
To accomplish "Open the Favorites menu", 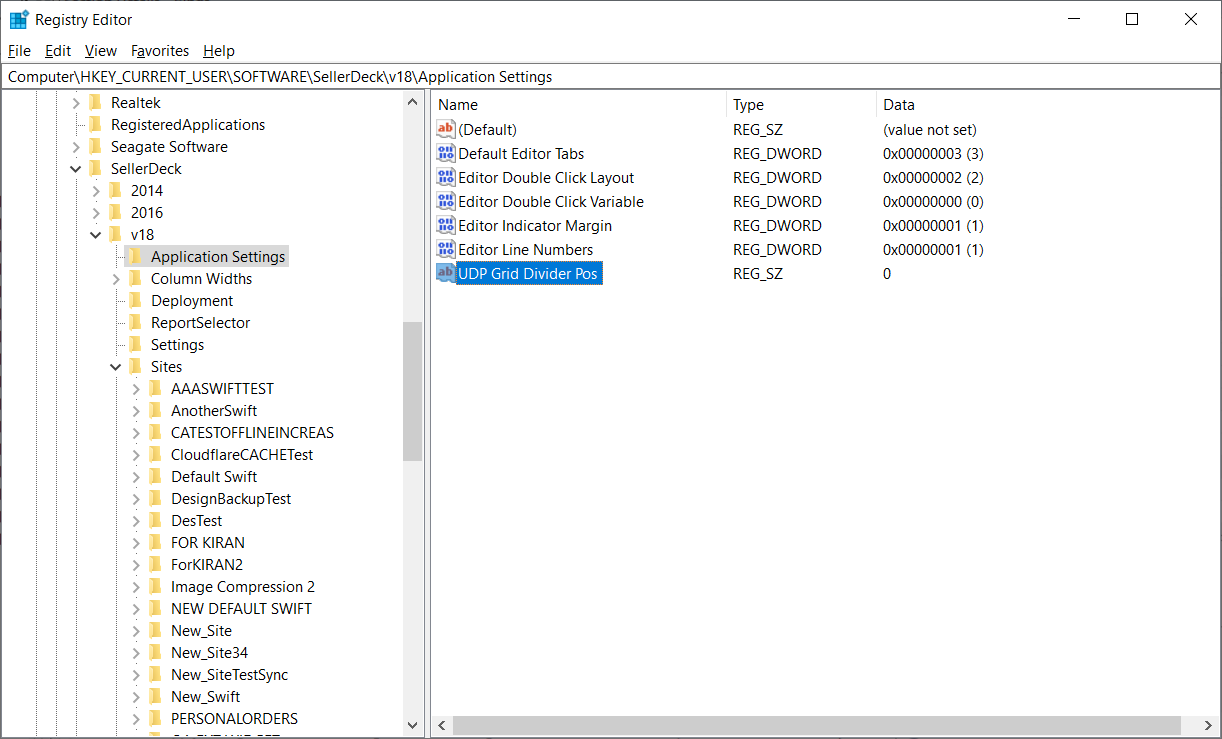I will [160, 51].
